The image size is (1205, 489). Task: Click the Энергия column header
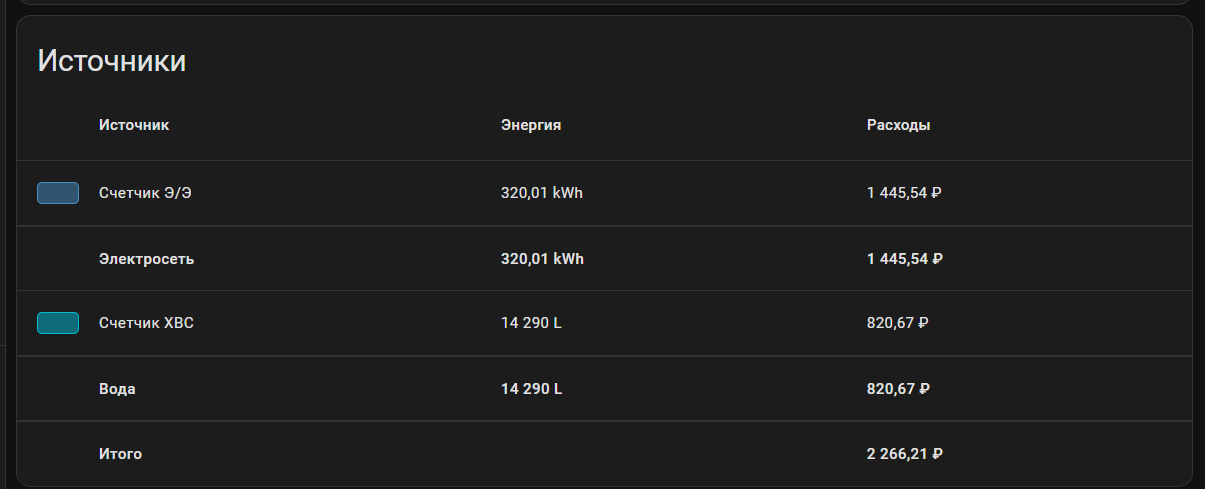point(531,125)
